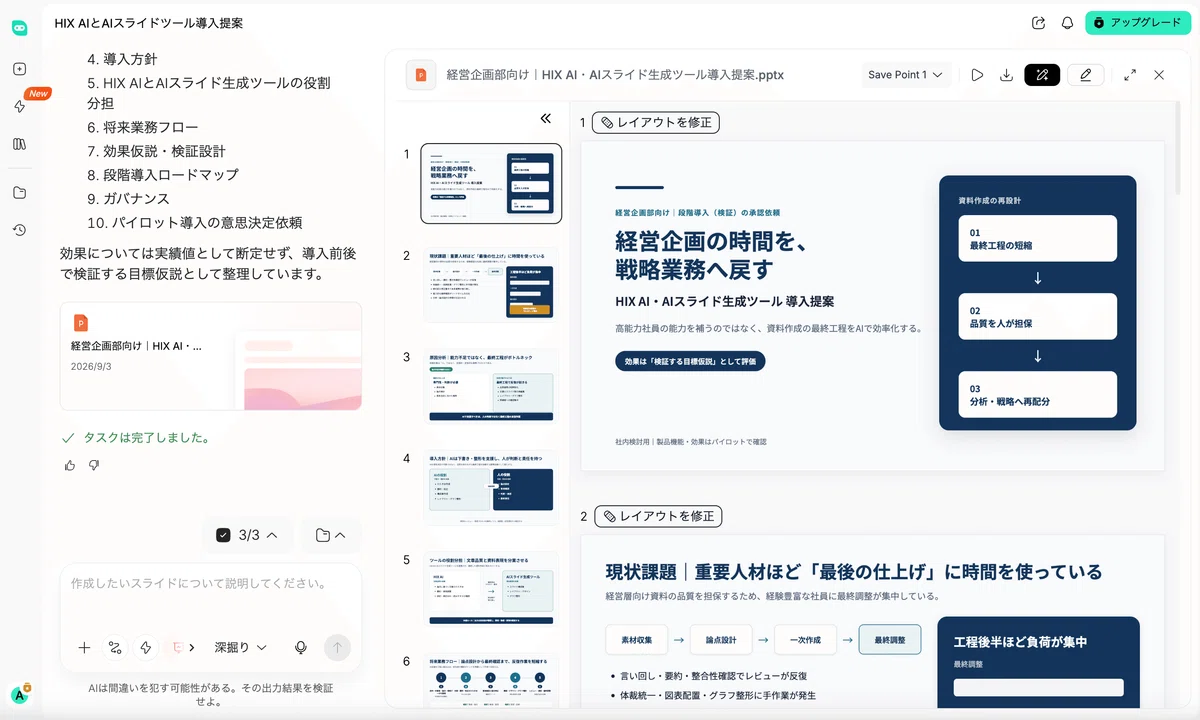The width and height of the screenshot is (1200, 720).
Task: Click the PowerPoint file icon in header
Action: coord(421,75)
